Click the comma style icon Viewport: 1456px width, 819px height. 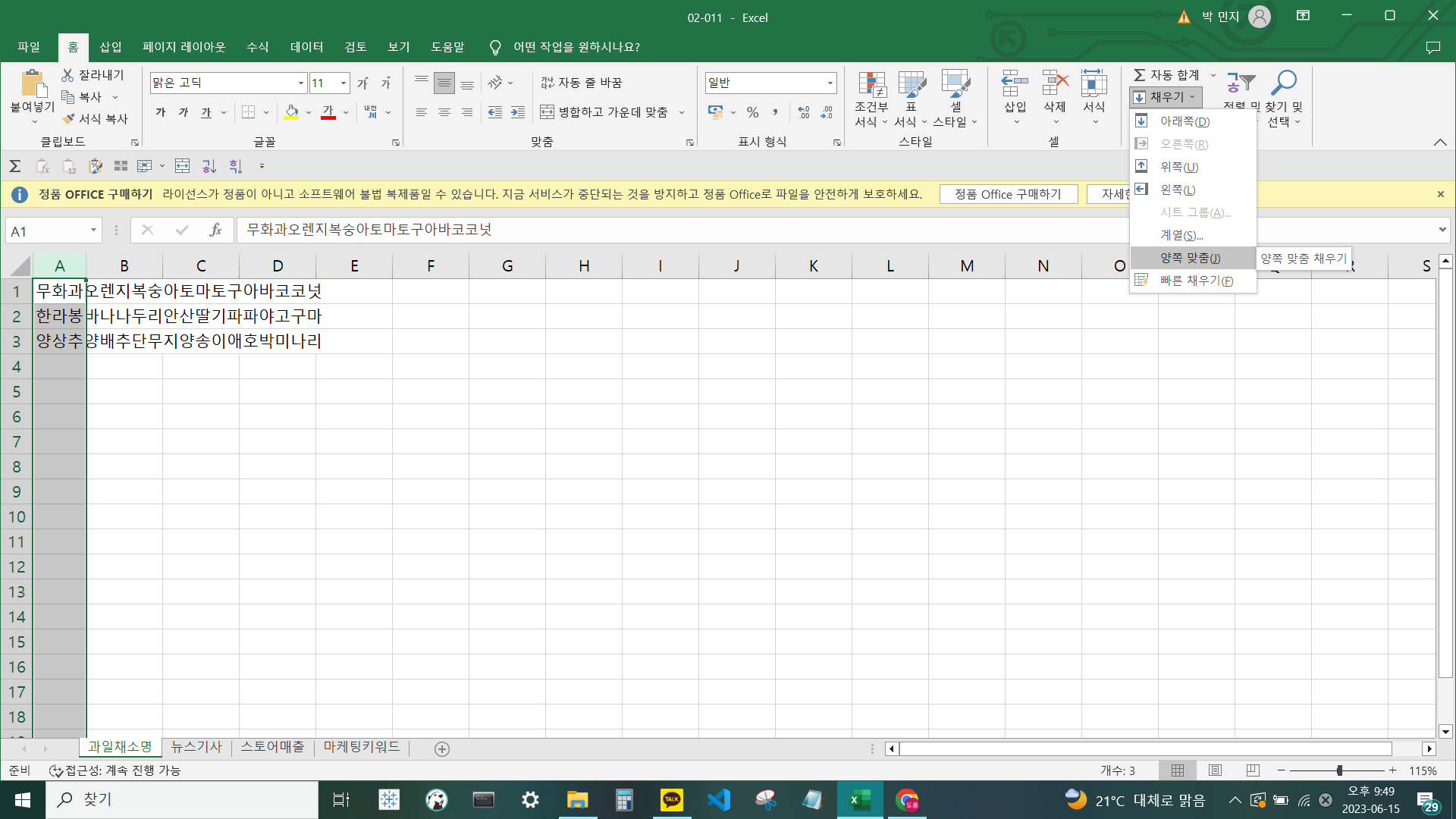point(775,112)
